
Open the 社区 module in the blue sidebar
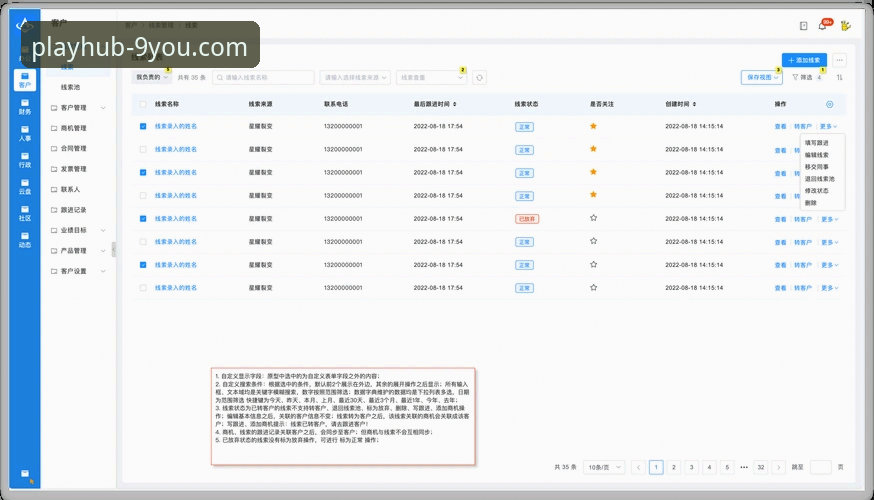[25, 213]
